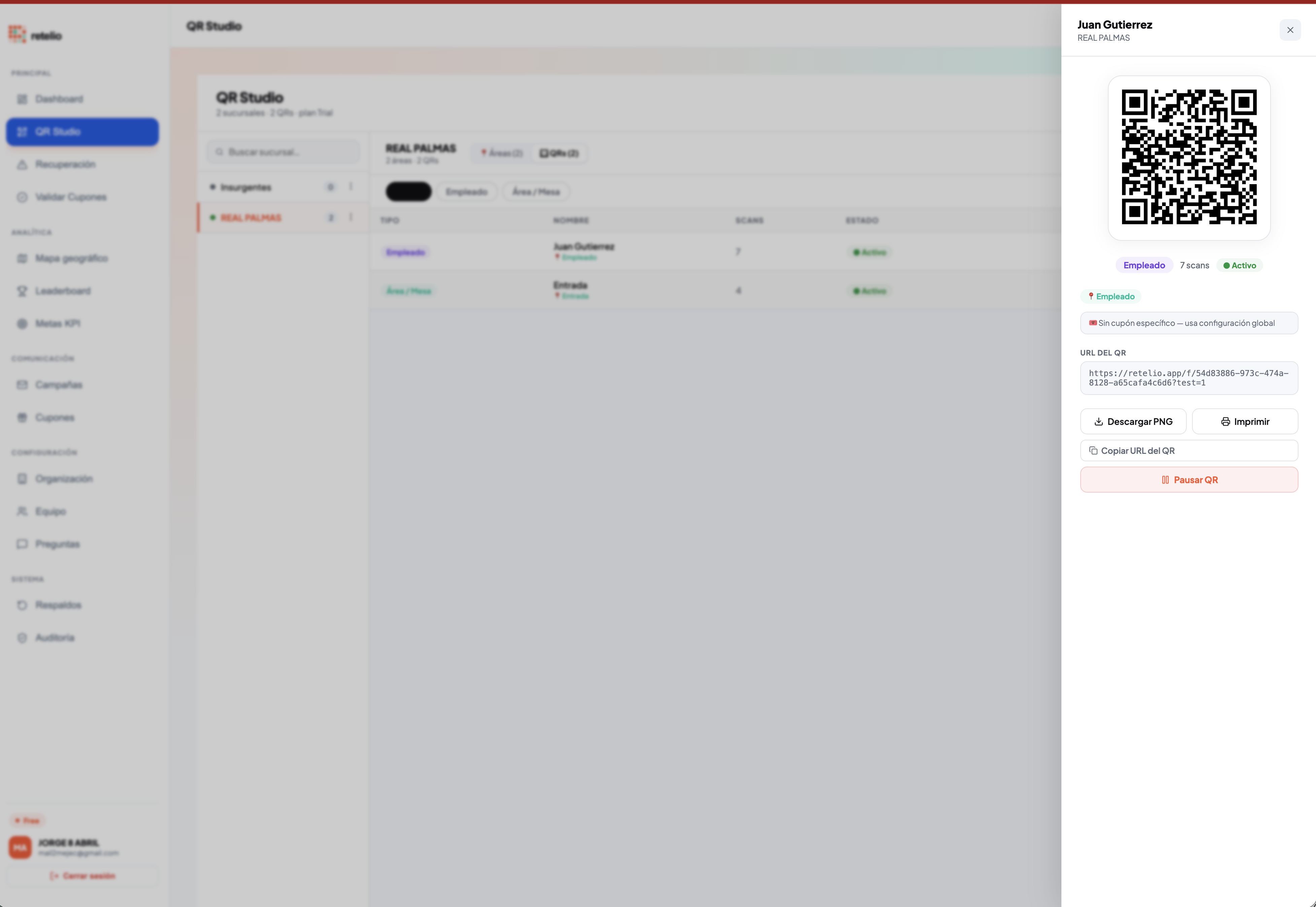1316x907 pixels.
Task: Click the Recuperación sidebar icon
Action: click(x=22, y=164)
